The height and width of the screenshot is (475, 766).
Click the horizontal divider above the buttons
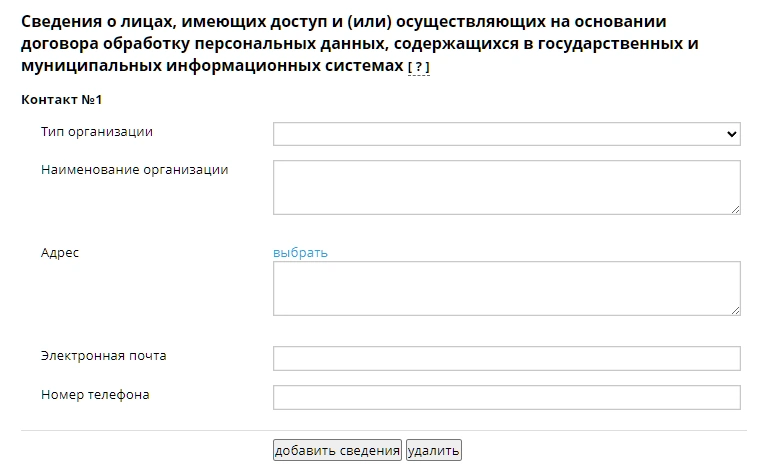pos(383,431)
